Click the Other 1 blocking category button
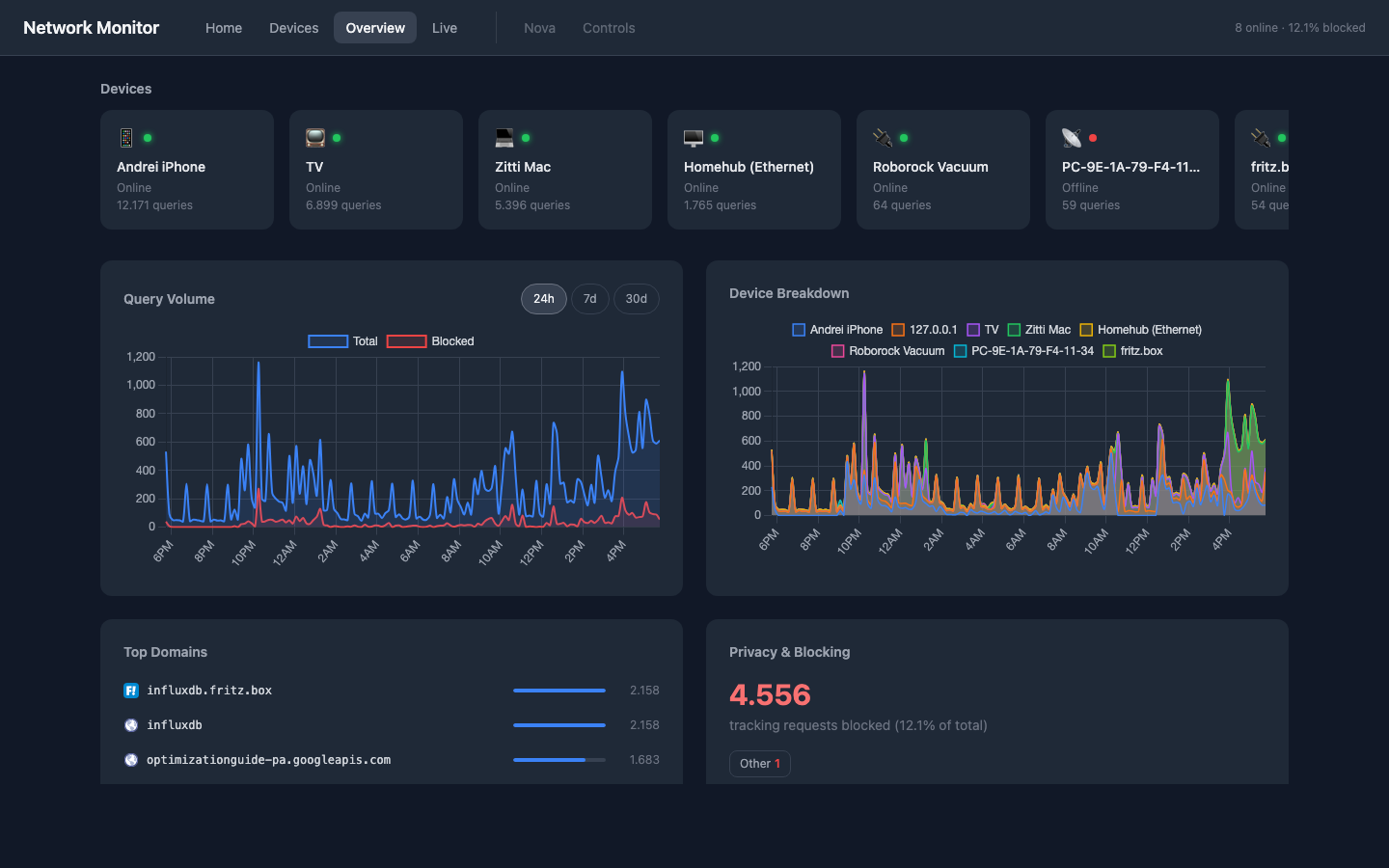 (760, 764)
